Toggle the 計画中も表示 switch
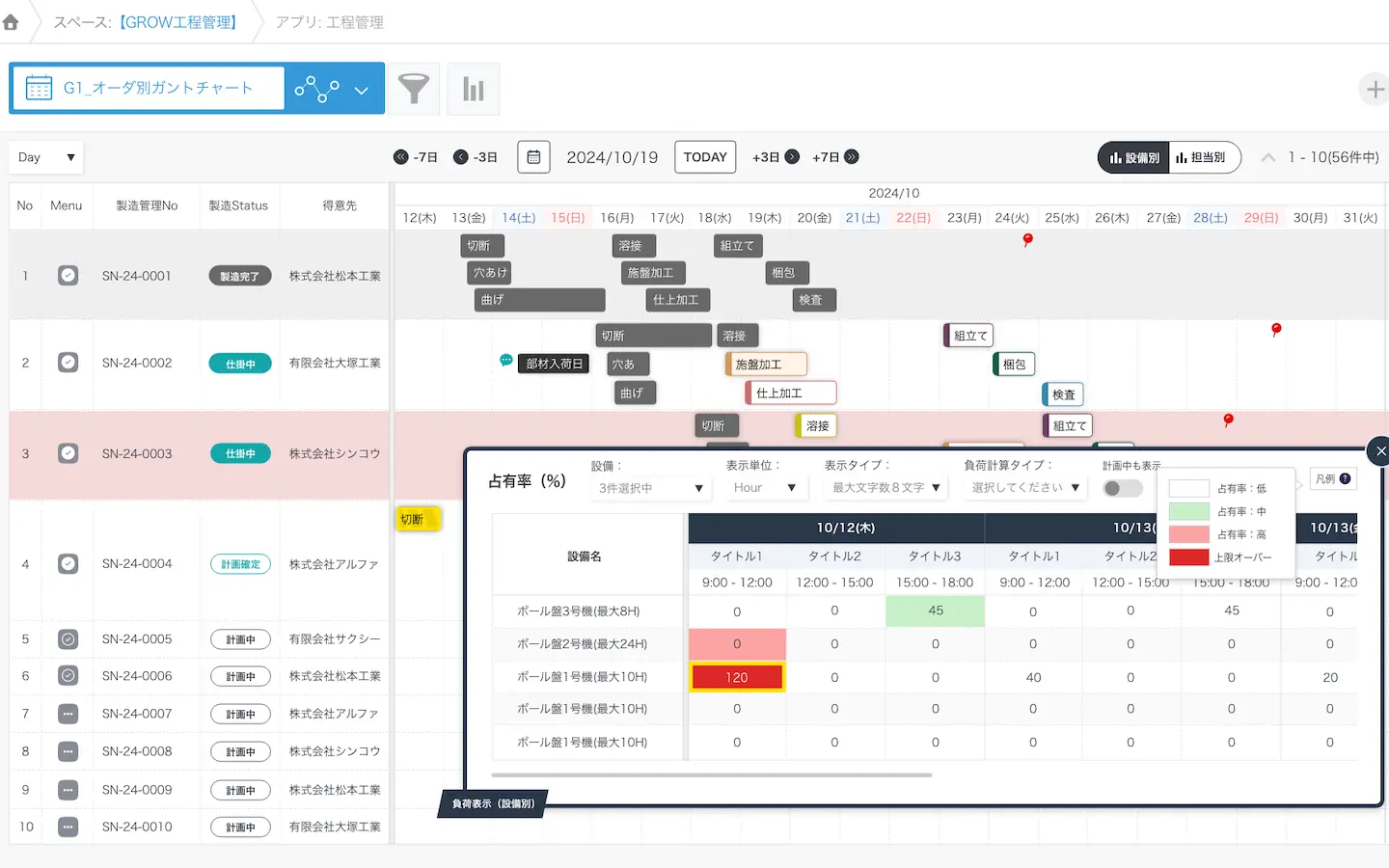 (x=1122, y=488)
